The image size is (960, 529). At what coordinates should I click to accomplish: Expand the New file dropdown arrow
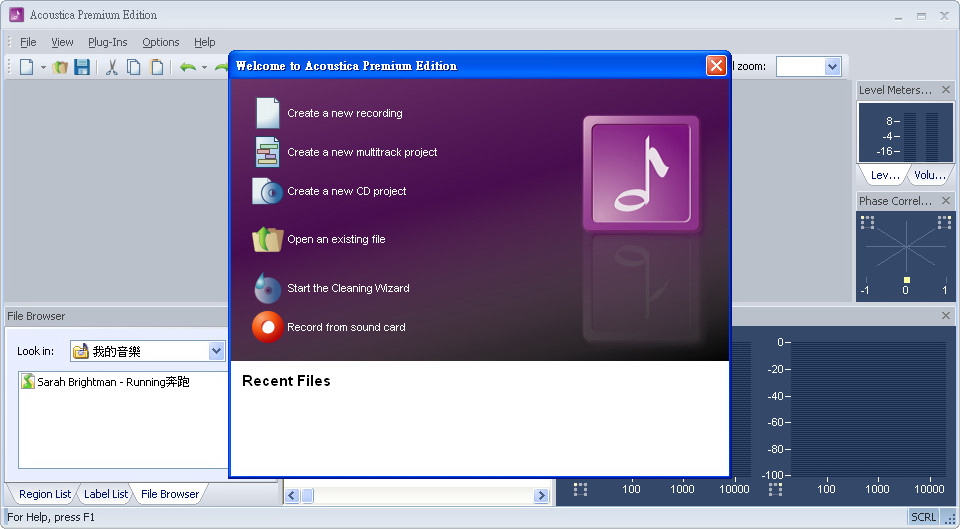(43, 68)
